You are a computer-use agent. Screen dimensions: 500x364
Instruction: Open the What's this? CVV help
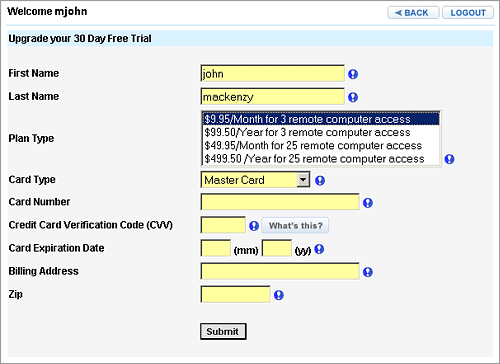(295, 226)
